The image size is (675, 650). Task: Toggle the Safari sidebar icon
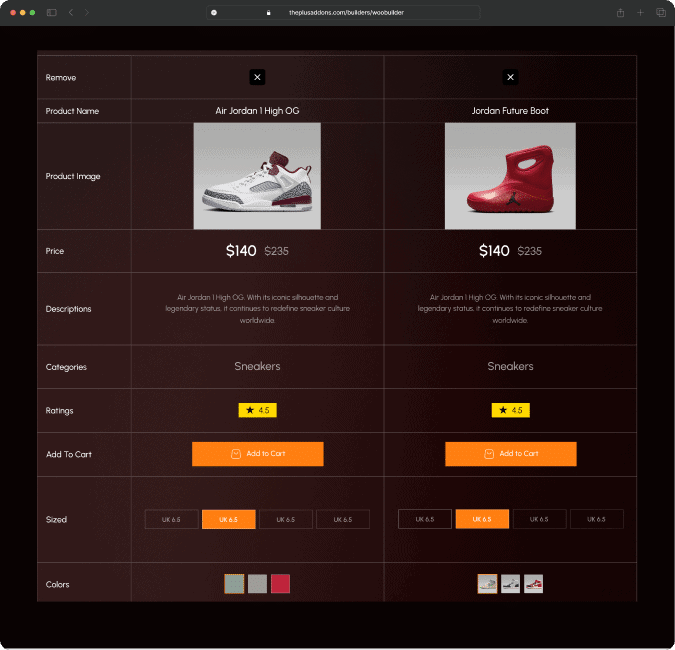(x=51, y=12)
